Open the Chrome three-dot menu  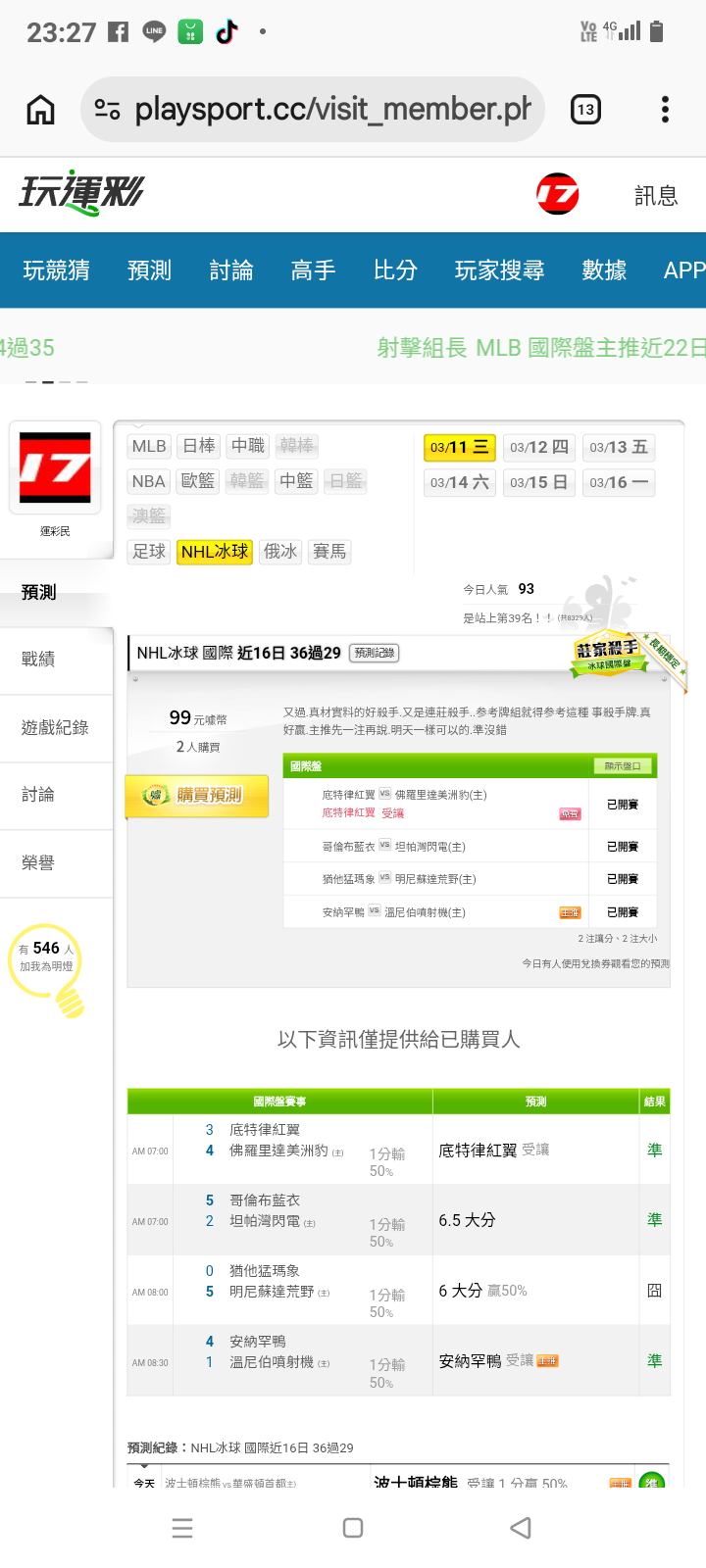point(665,110)
